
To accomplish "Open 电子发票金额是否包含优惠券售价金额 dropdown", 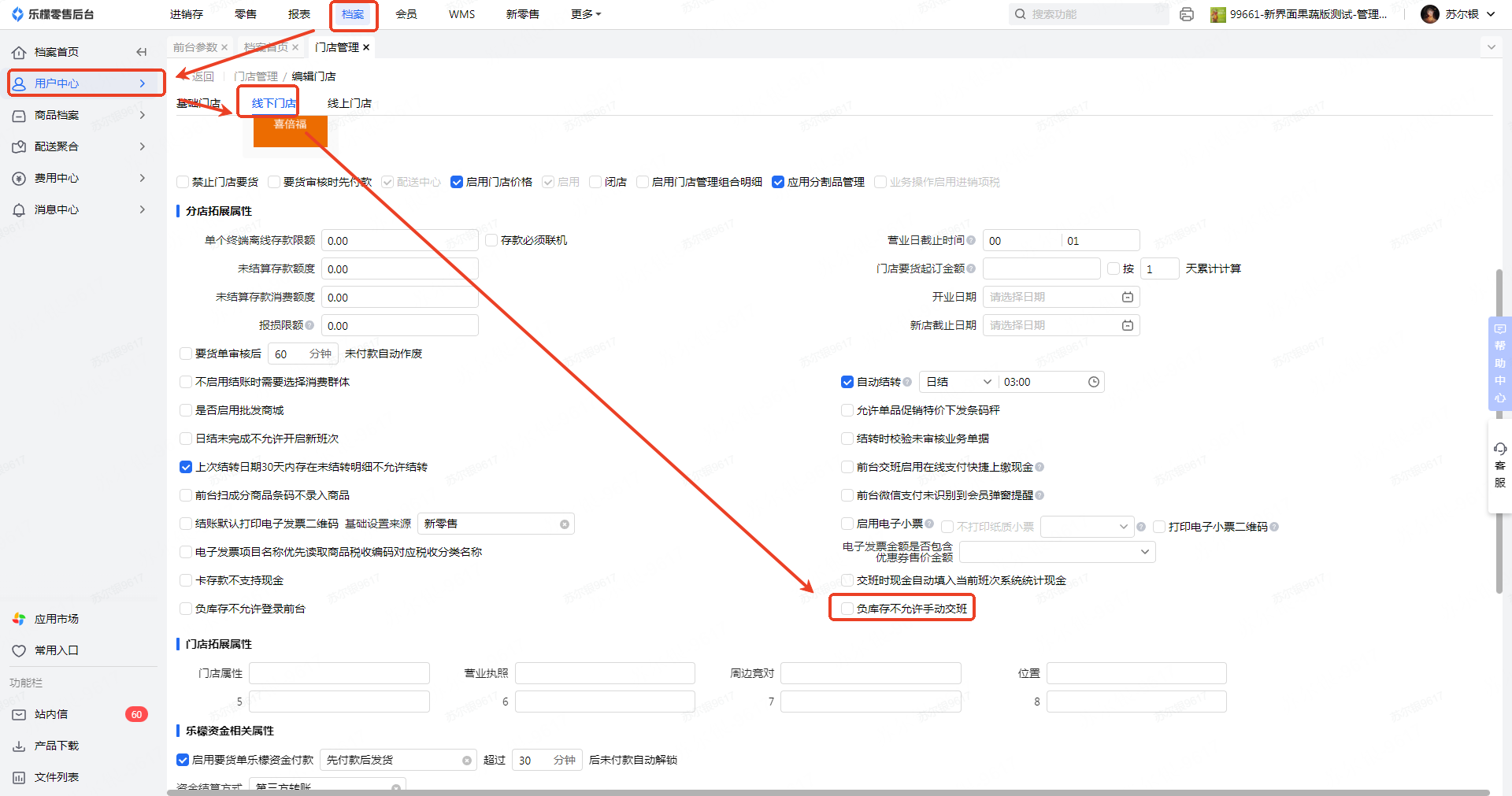I will (x=1058, y=552).
